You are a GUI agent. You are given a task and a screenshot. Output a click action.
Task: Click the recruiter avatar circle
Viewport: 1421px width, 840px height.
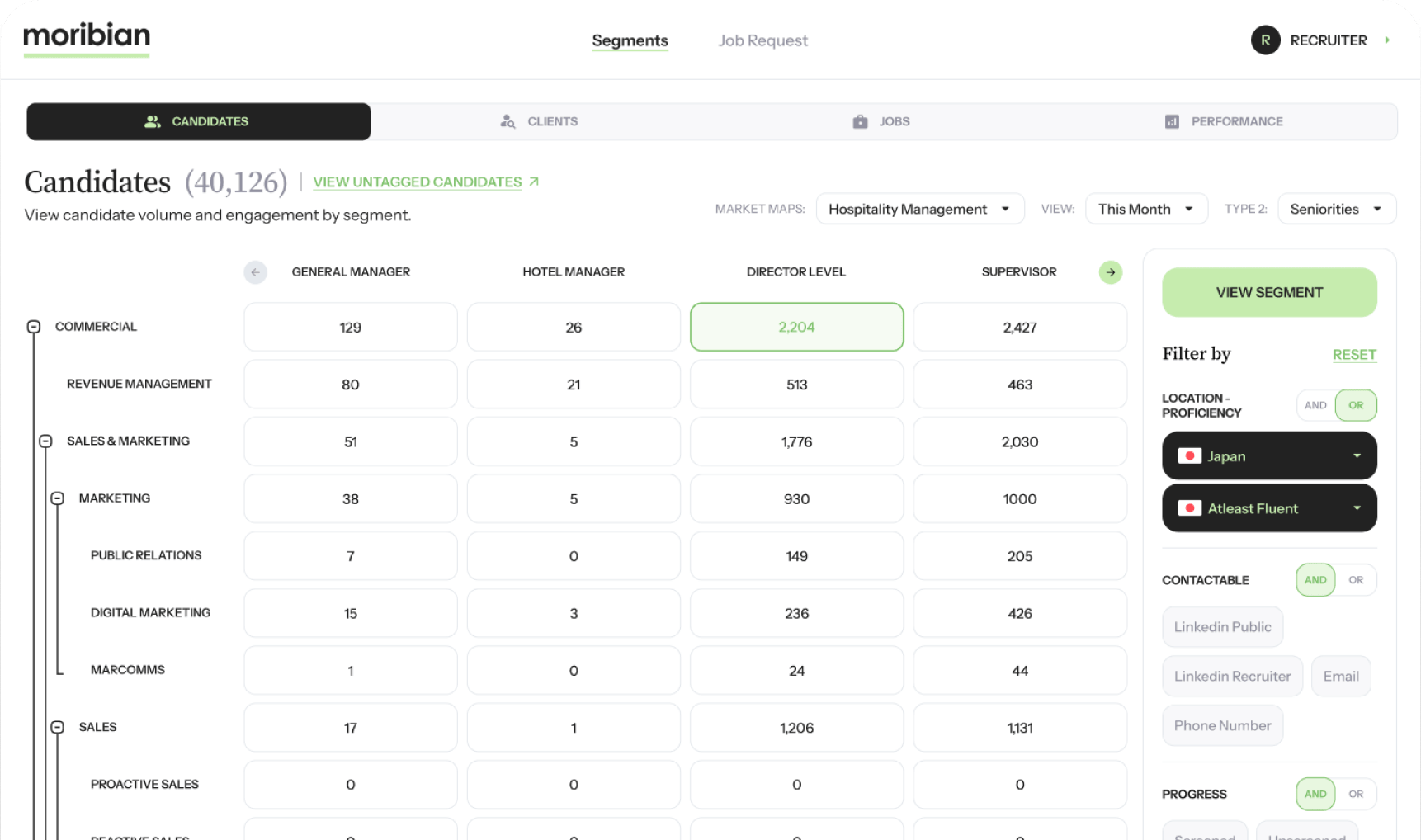coord(1265,40)
